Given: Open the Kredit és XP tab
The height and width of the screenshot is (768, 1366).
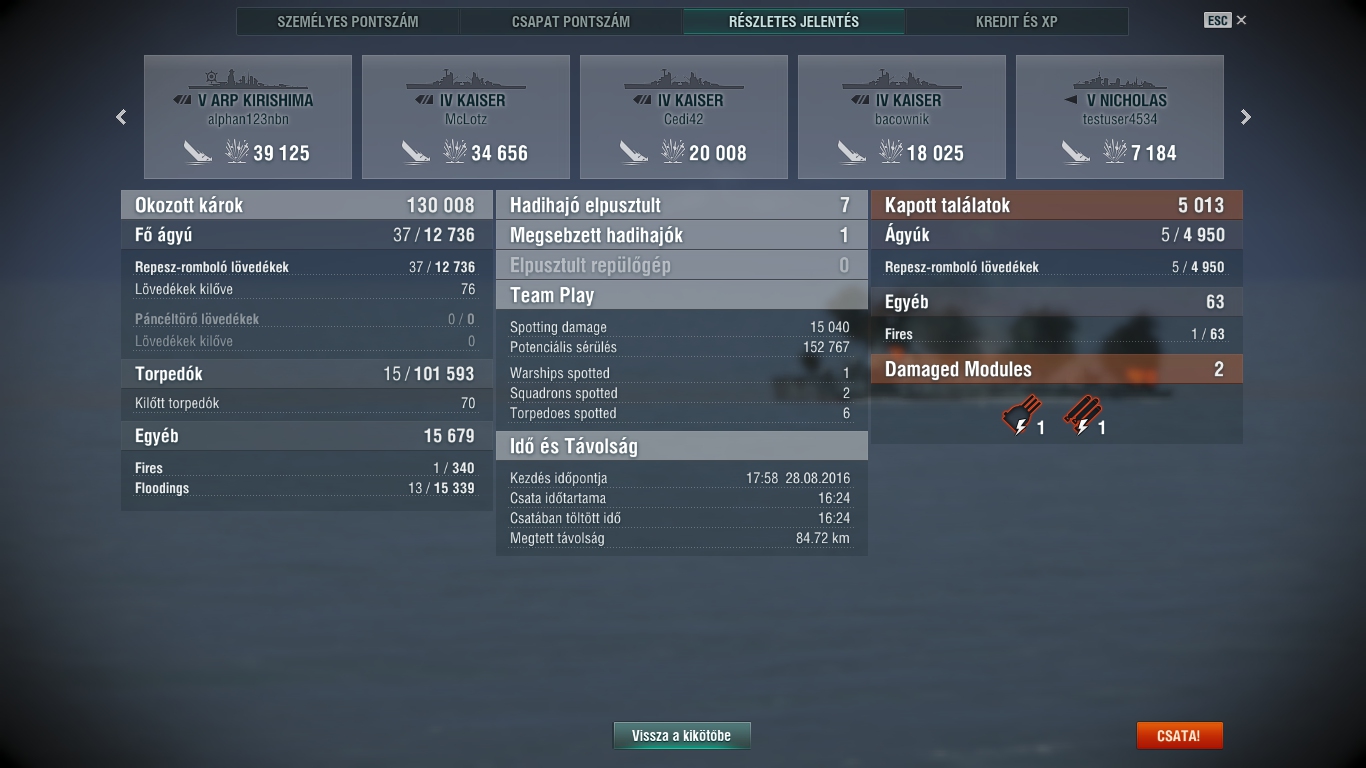Looking at the screenshot, I should pyautogui.click(x=1016, y=21).
